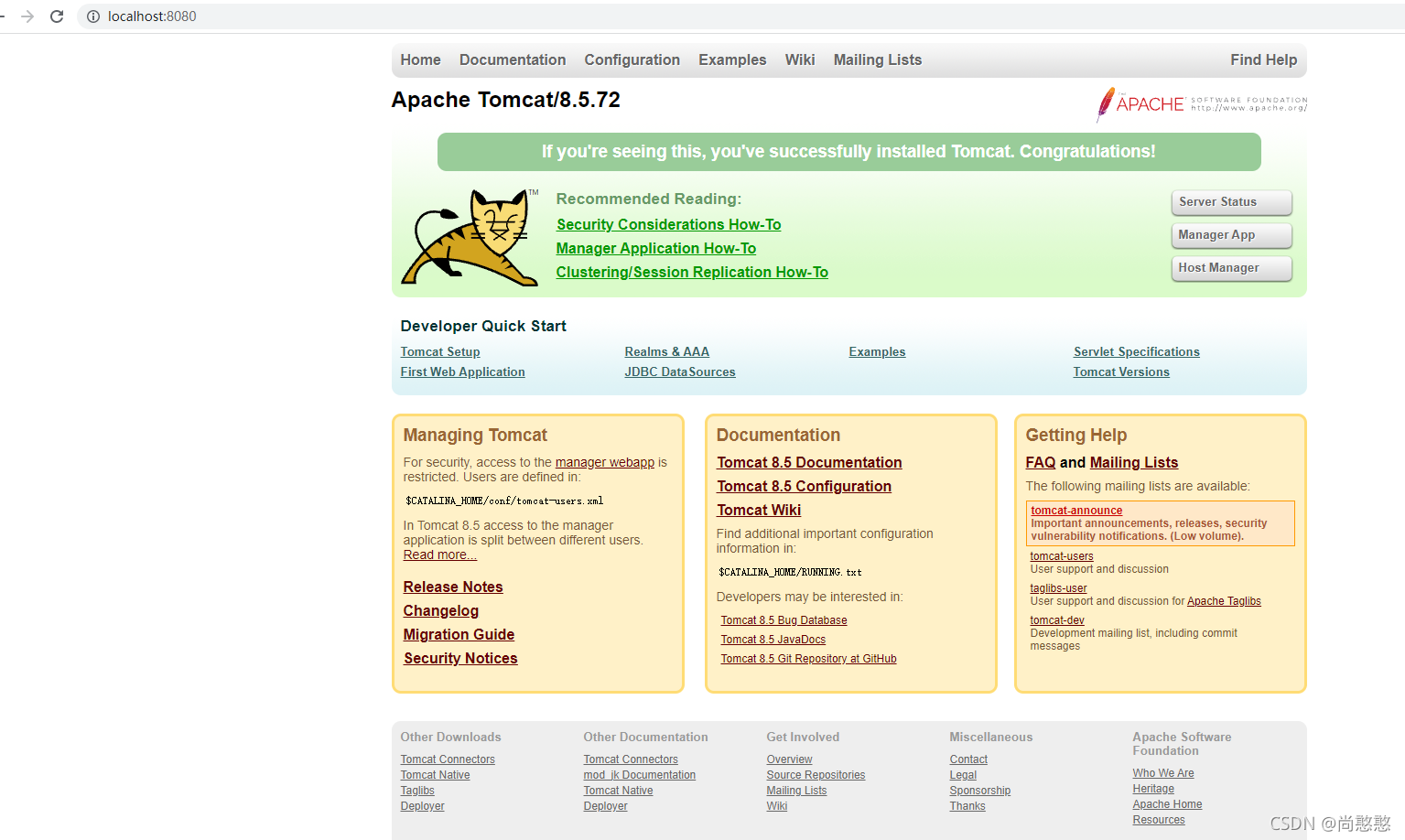Open Source Repositories link

(x=816, y=775)
